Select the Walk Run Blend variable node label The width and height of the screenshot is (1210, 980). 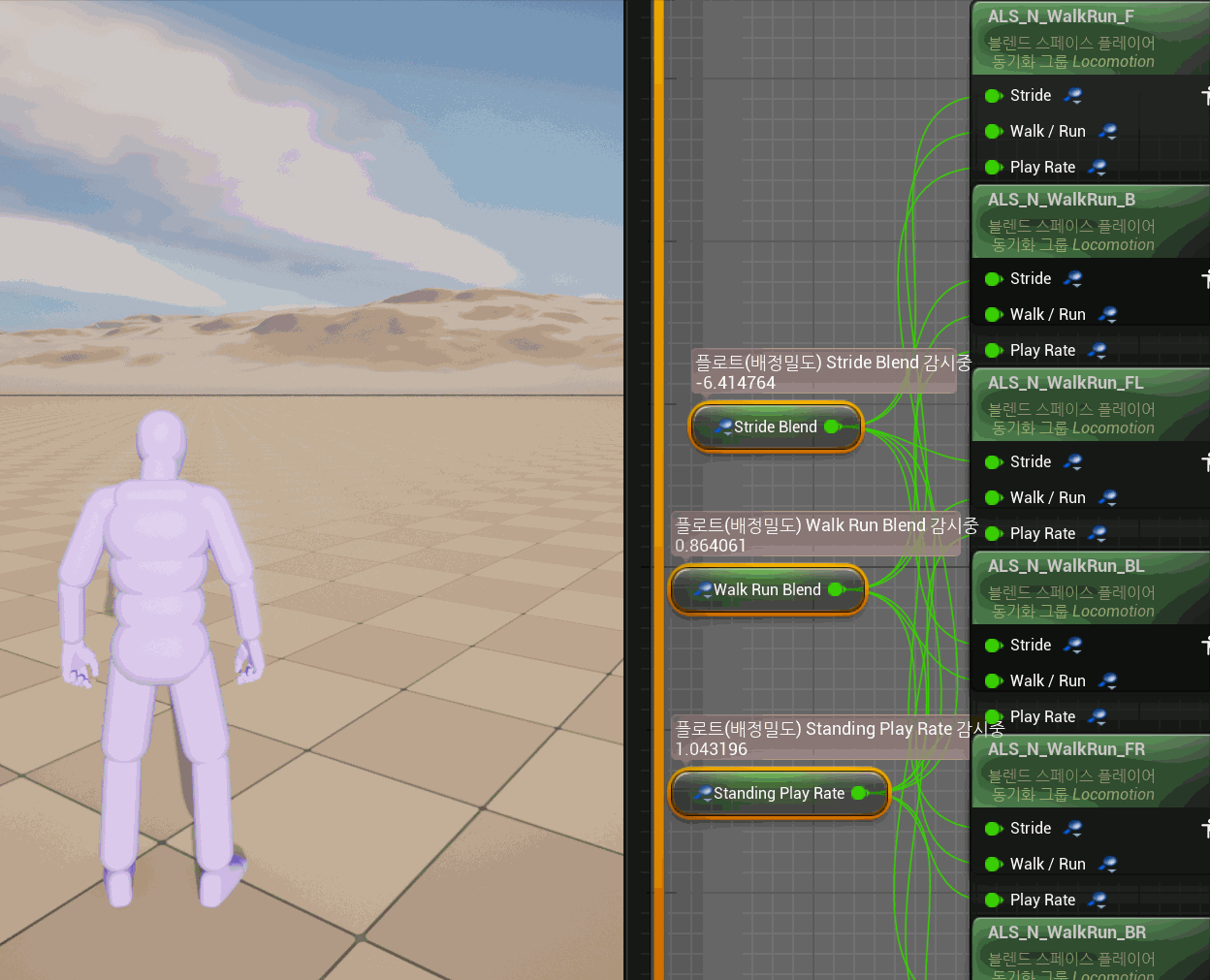coord(767,589)
